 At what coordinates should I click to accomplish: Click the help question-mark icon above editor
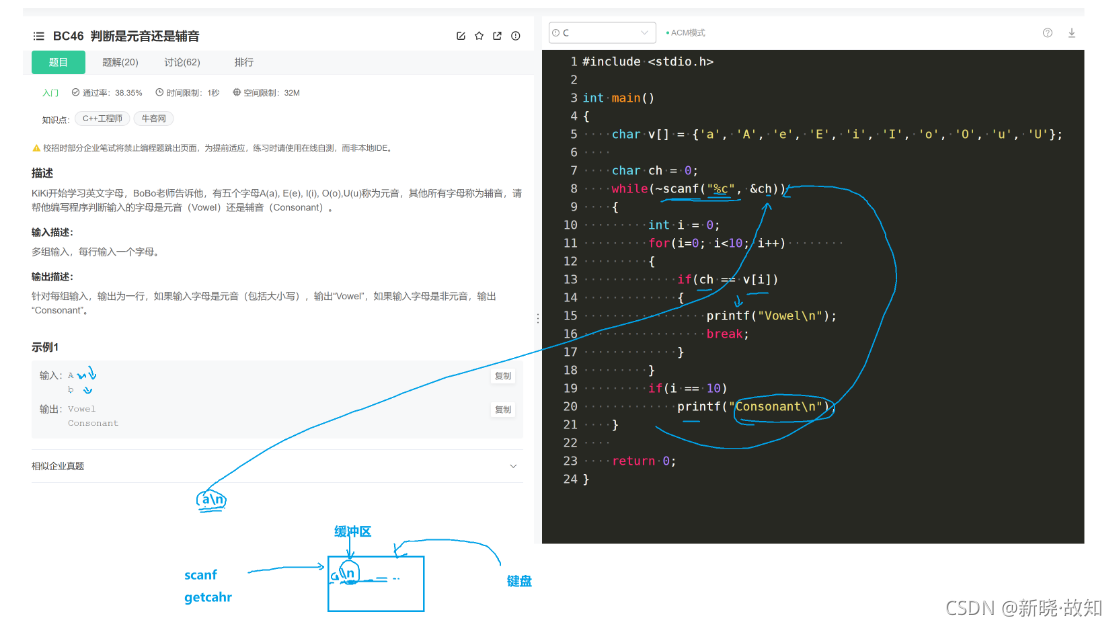(1047, 33)
